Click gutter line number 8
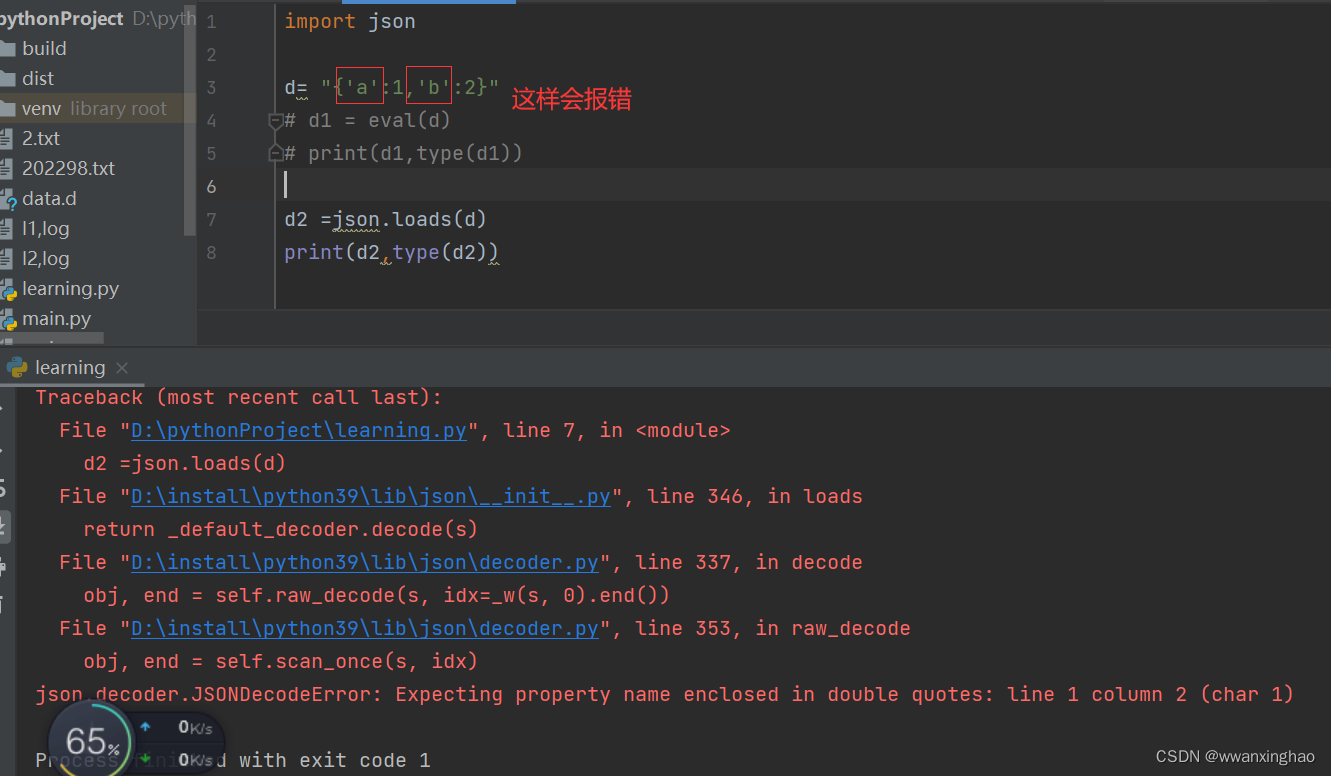 point(211,252)
